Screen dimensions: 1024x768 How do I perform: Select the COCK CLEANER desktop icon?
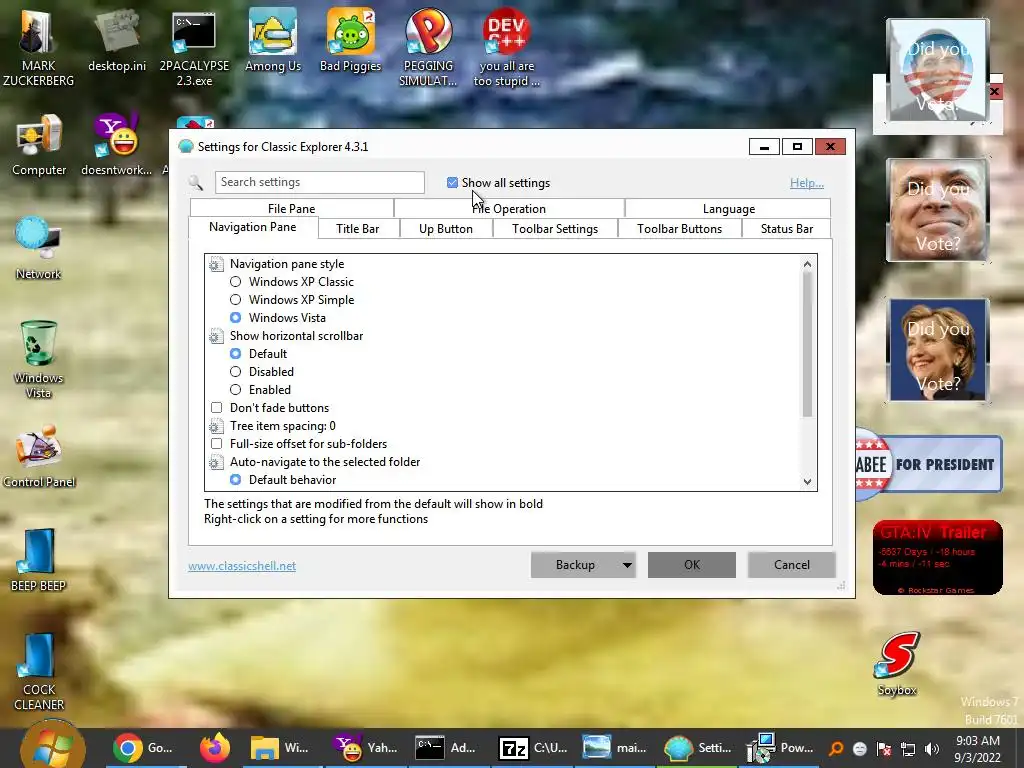pyautogui.click(x=39, y=672)
